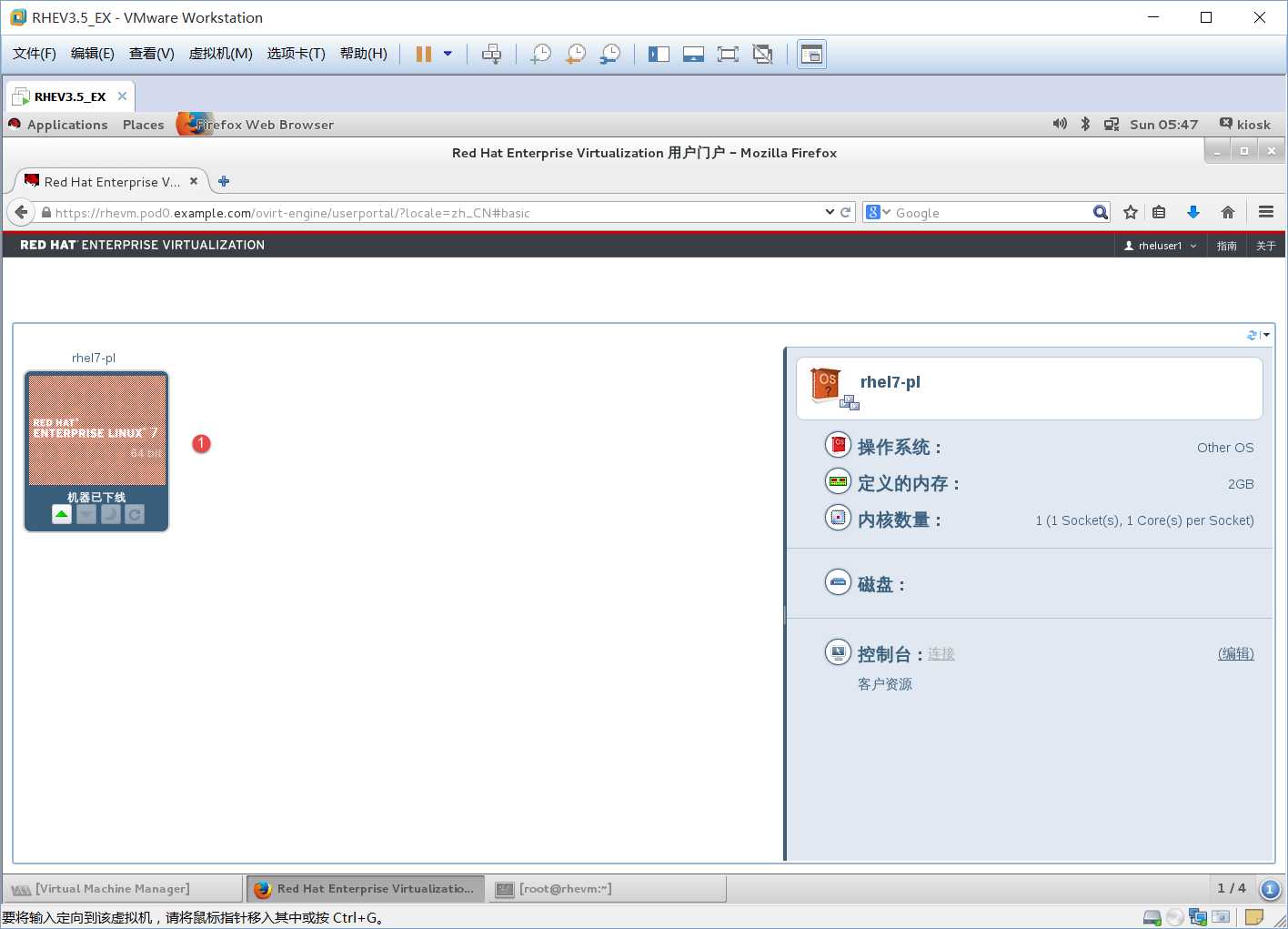Start rhel7-pl with green run arrow

[x=61, y=515]
